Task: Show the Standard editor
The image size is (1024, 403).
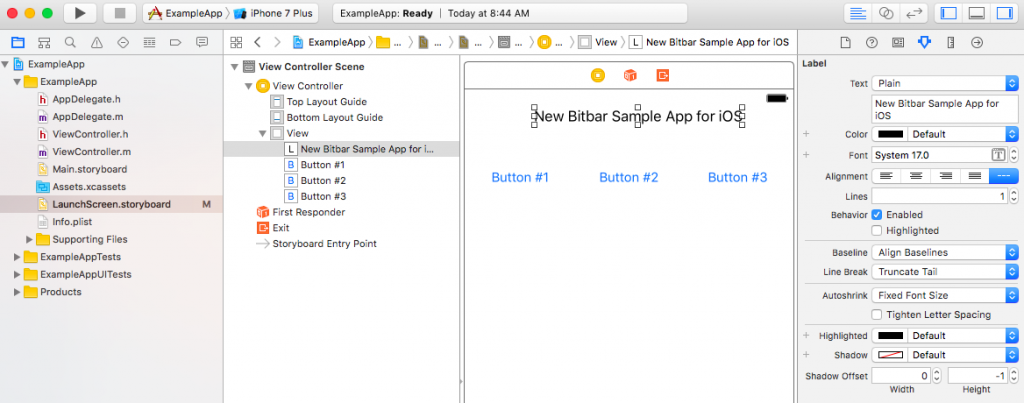Action: click(x=859, y=13)
